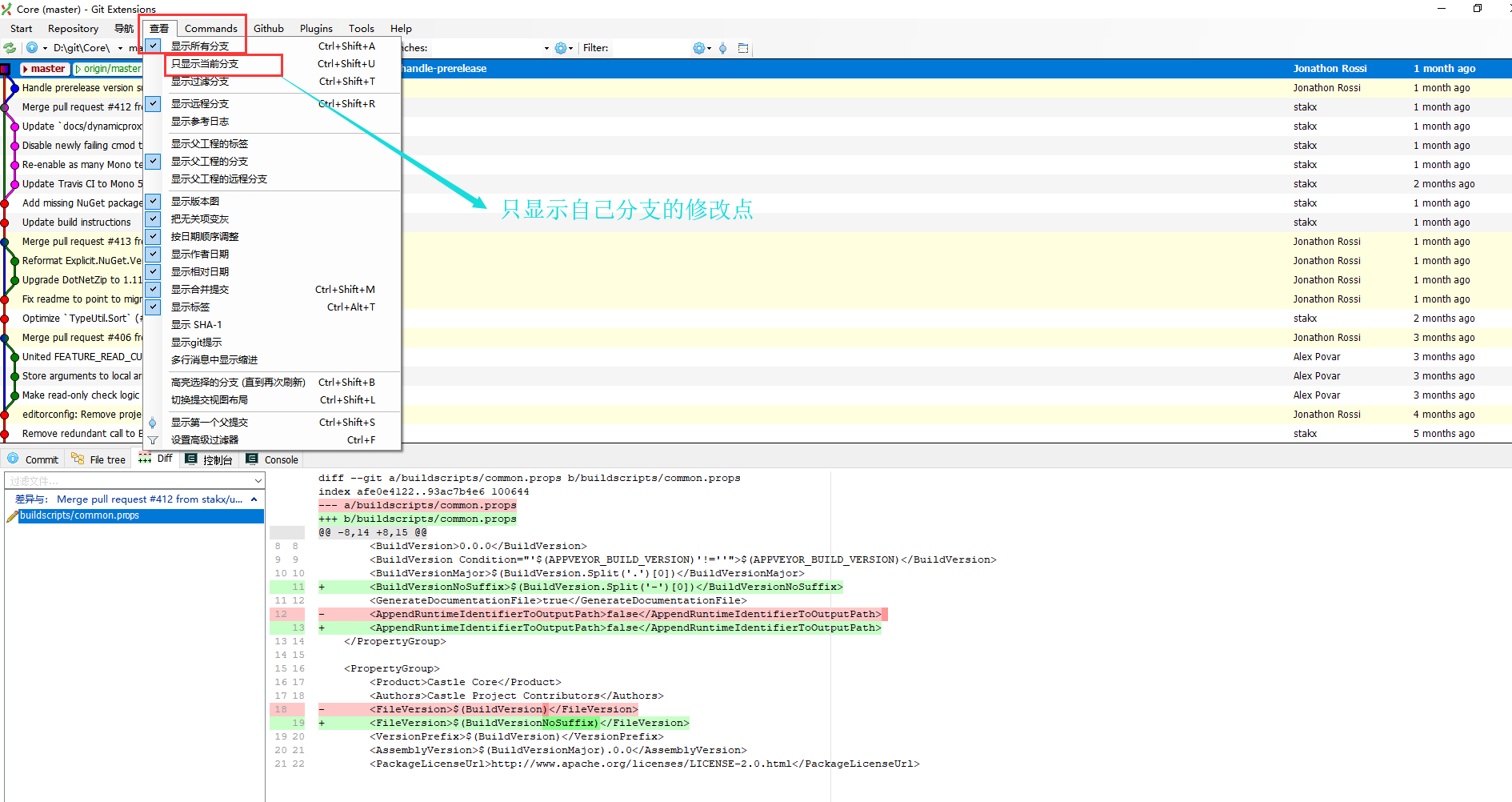Viewport: 1512px width, 802px height.
Task: Choose 只显示当前分支 from the 查看 menu
Action: tap(272, 64)
